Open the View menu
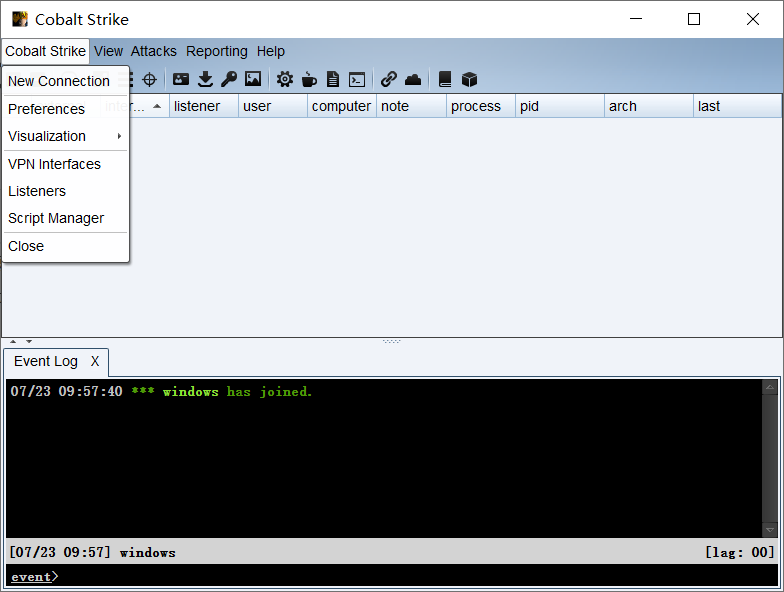The height and width of the screenshot is (592, 784). click(108, 52)
